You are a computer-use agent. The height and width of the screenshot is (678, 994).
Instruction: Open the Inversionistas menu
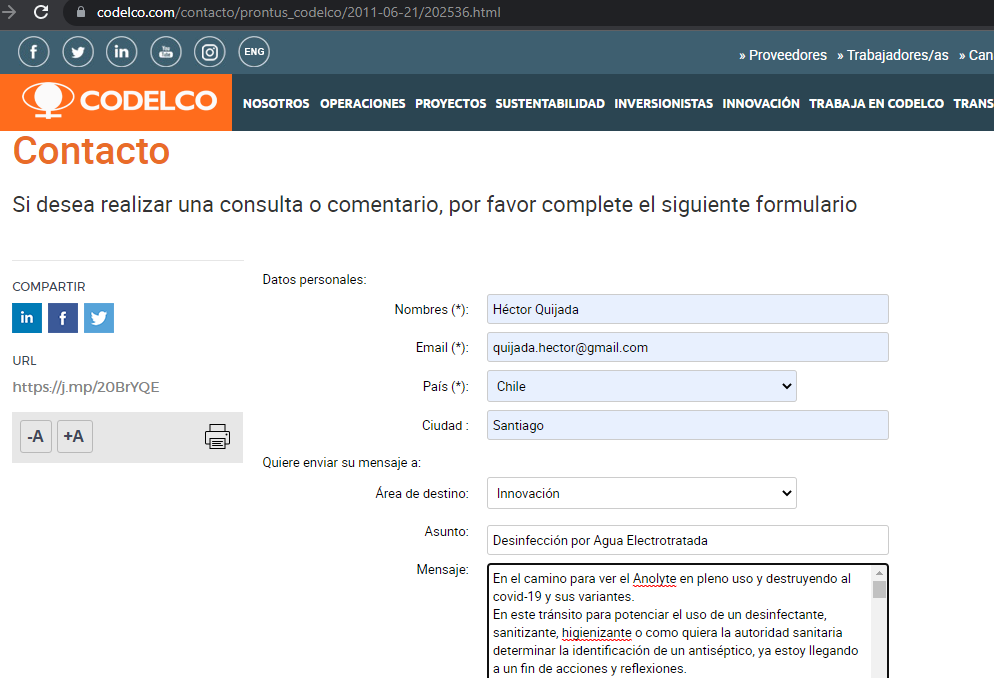[x=663, y=103]
